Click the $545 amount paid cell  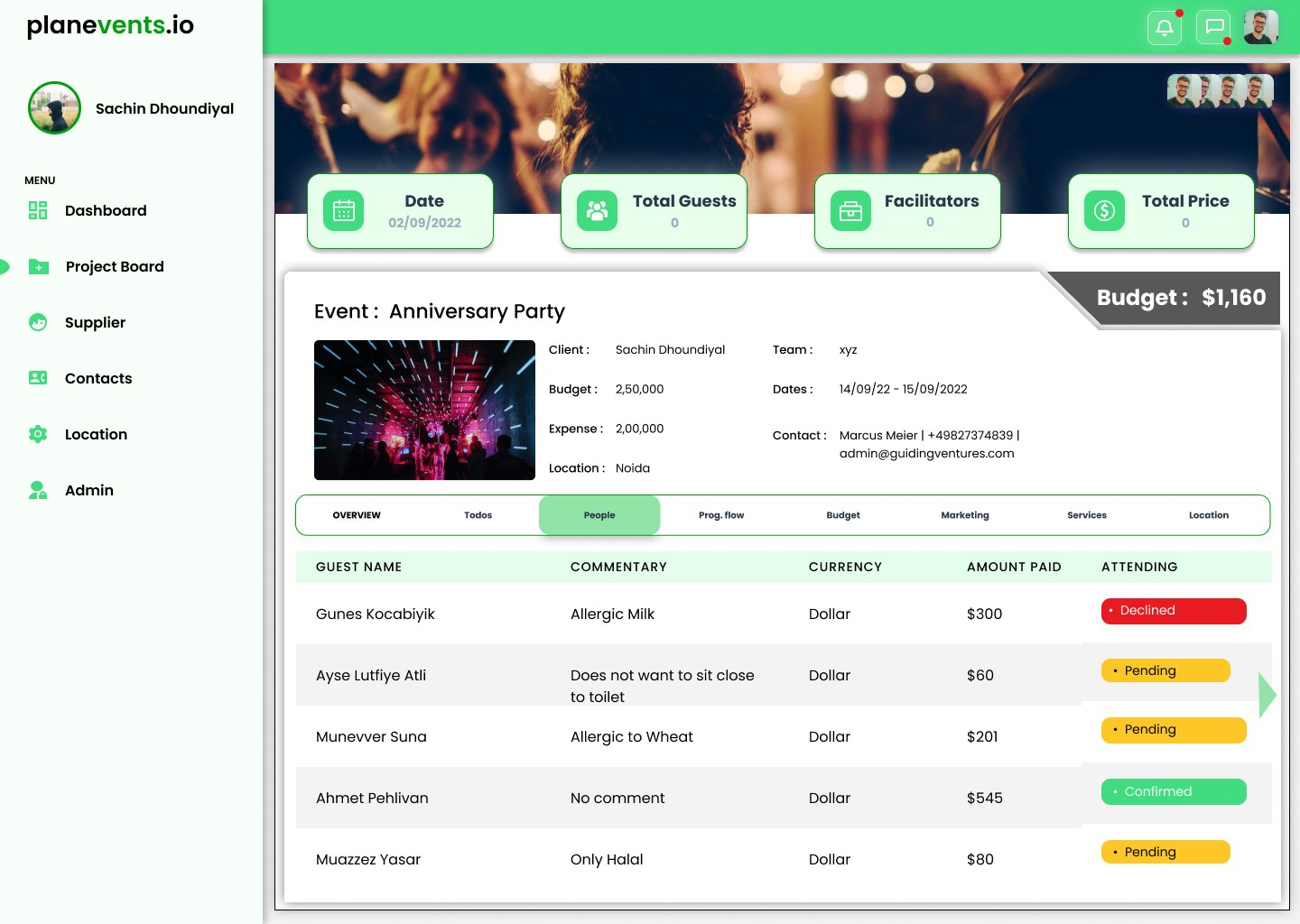[x=984, y=798]
